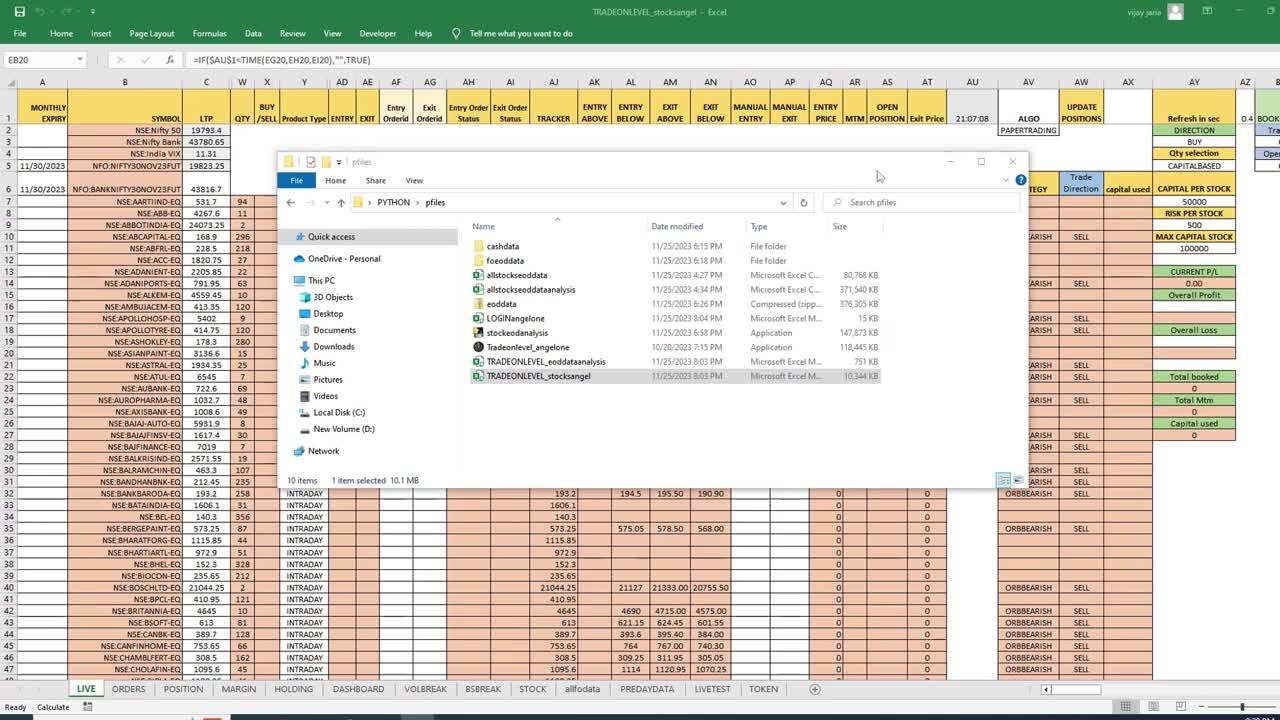Image resolution: width=1280 pixels, height=720 pixels.
Task: Click the Properties icon in Explorer title bar
Action: pos(310,162)
